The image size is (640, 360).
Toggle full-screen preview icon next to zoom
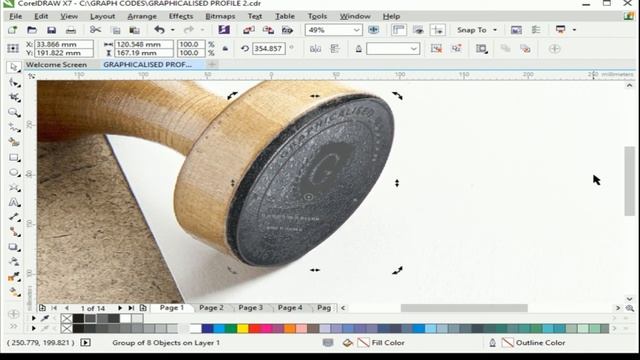pos(373,30)
